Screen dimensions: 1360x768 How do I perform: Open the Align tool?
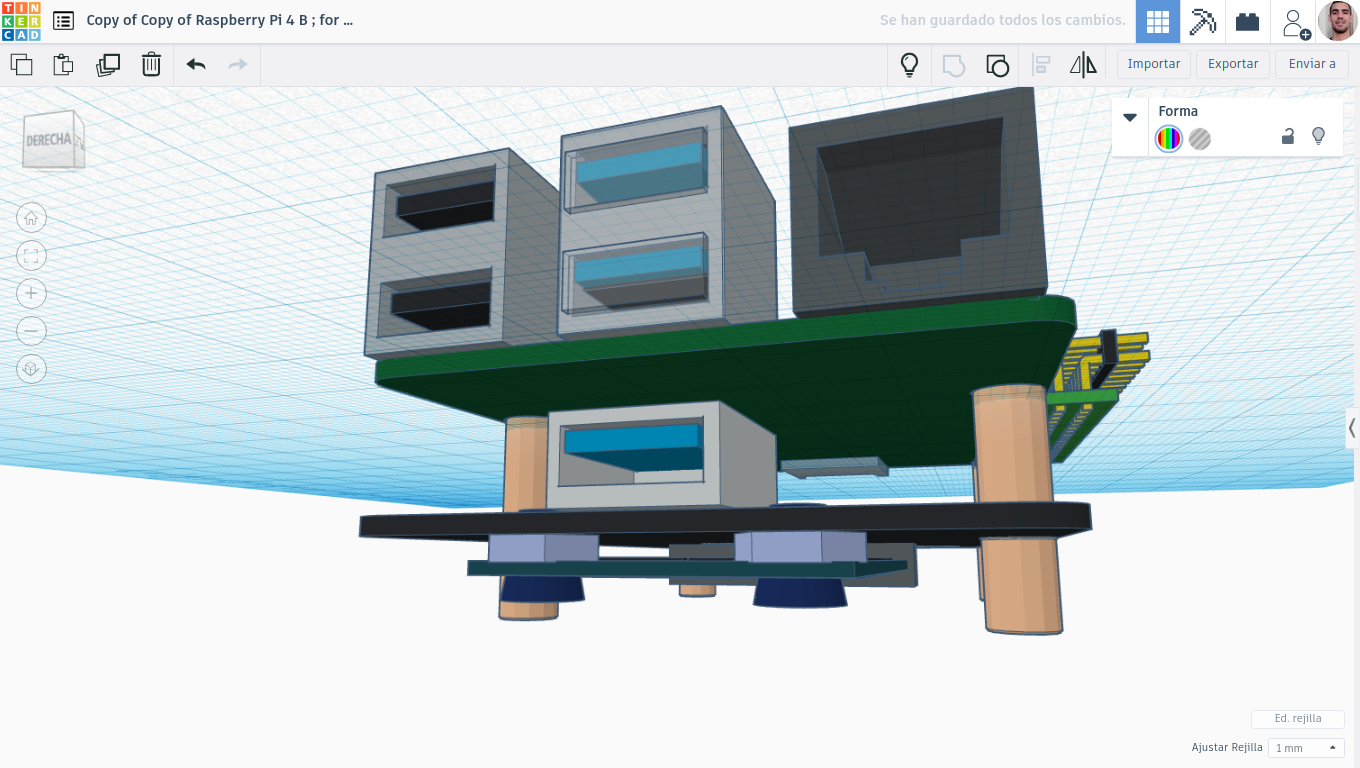click(1041, 65)
